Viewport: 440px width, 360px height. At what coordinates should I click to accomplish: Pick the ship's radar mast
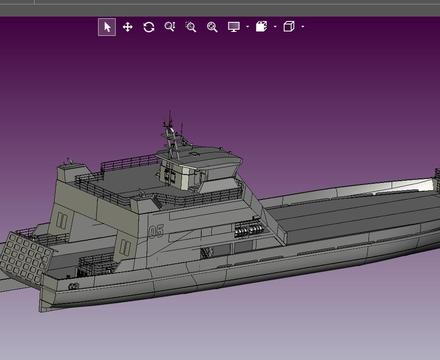point(173,136)
